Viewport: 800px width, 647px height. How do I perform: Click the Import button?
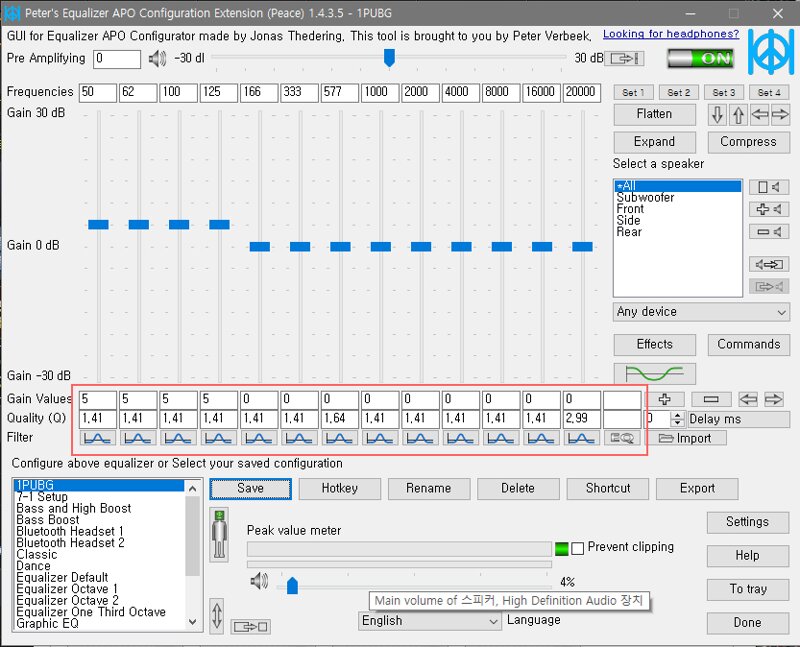coord(685,438)
